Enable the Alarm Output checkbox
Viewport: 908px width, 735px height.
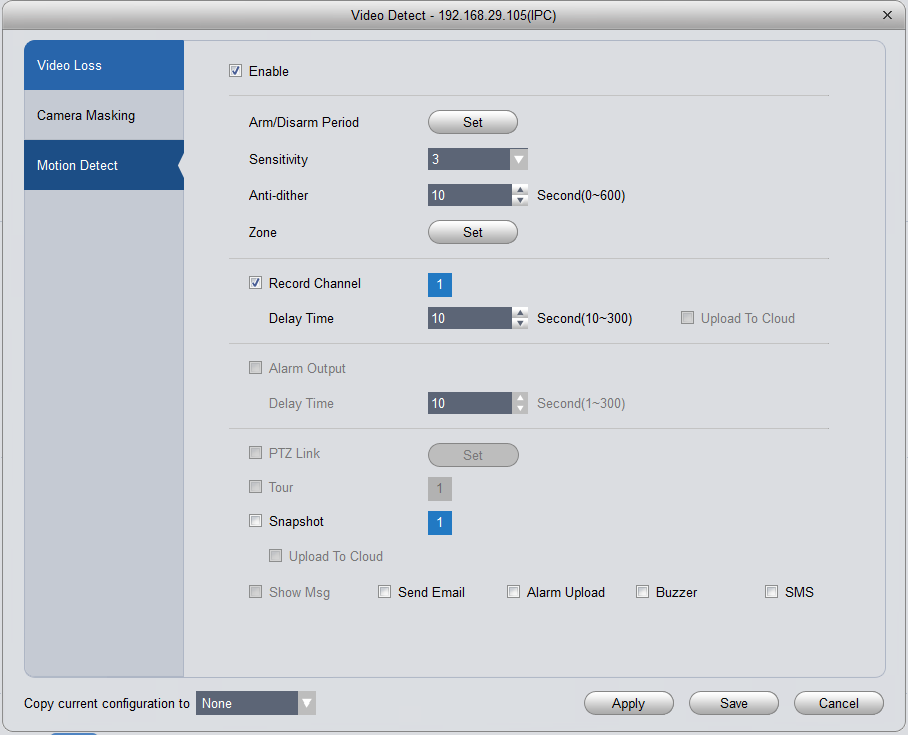point(255,368)
